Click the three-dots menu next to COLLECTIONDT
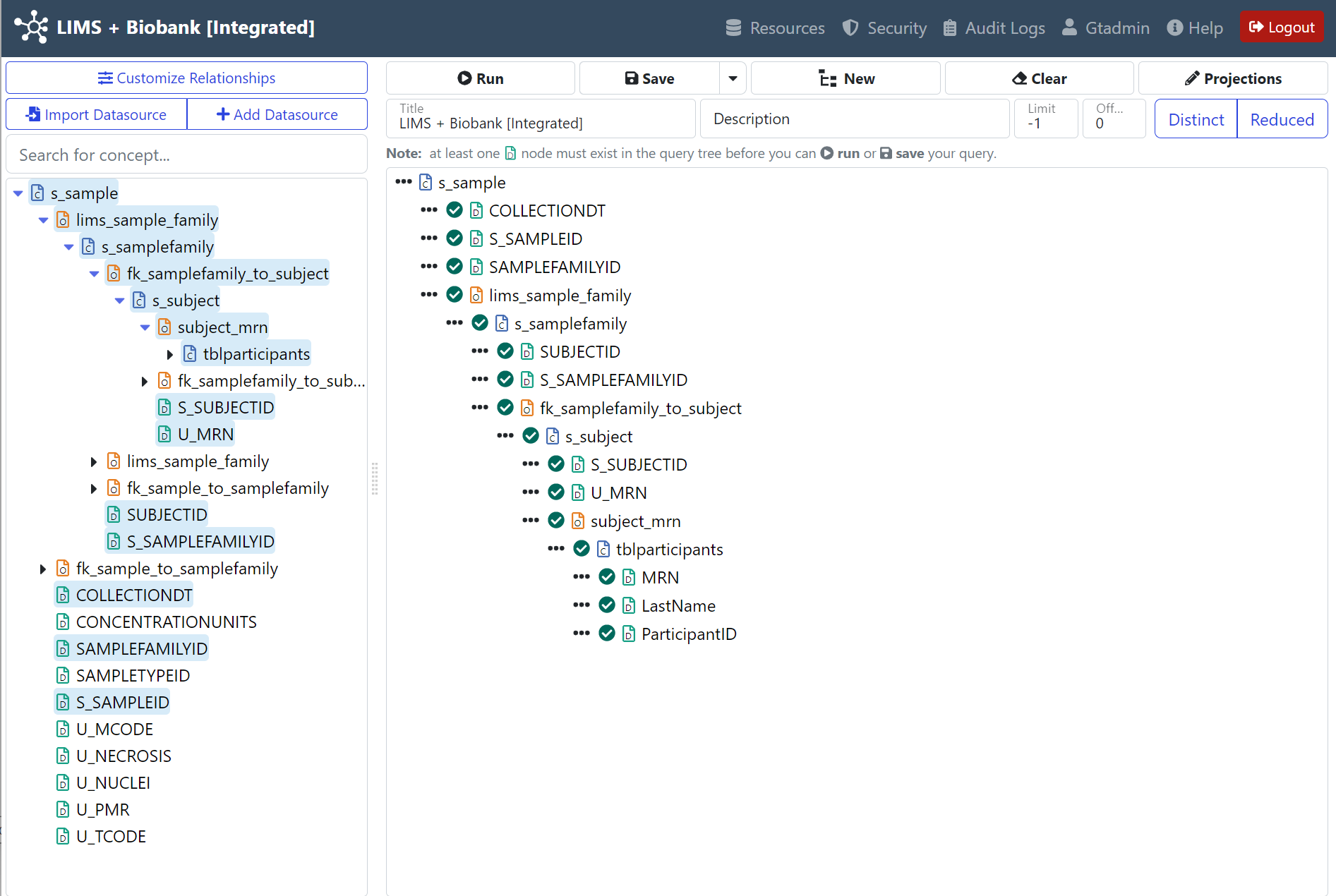Viewport: 1336px width, 896px height. pyautogui.click(x=428, y=210)
